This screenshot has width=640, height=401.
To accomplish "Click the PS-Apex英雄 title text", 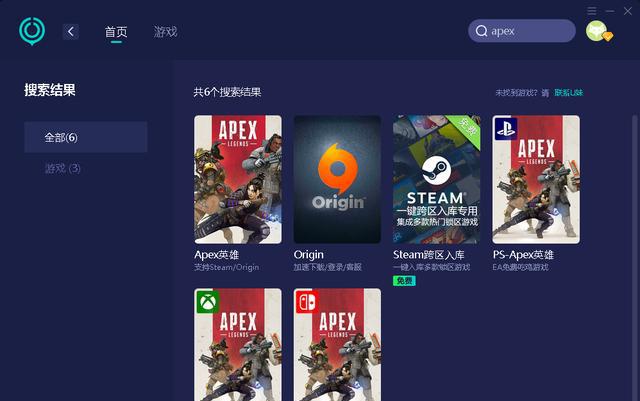I will (523, 255).
